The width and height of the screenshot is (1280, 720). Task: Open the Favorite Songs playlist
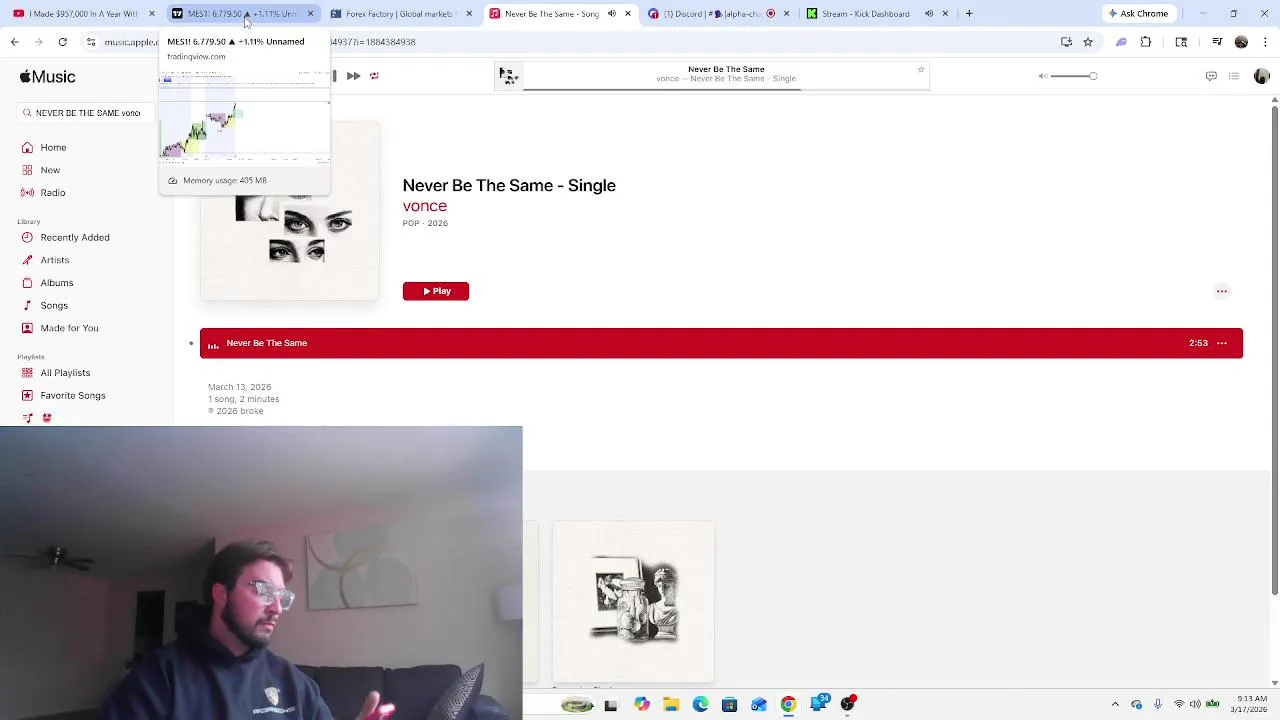73,396
